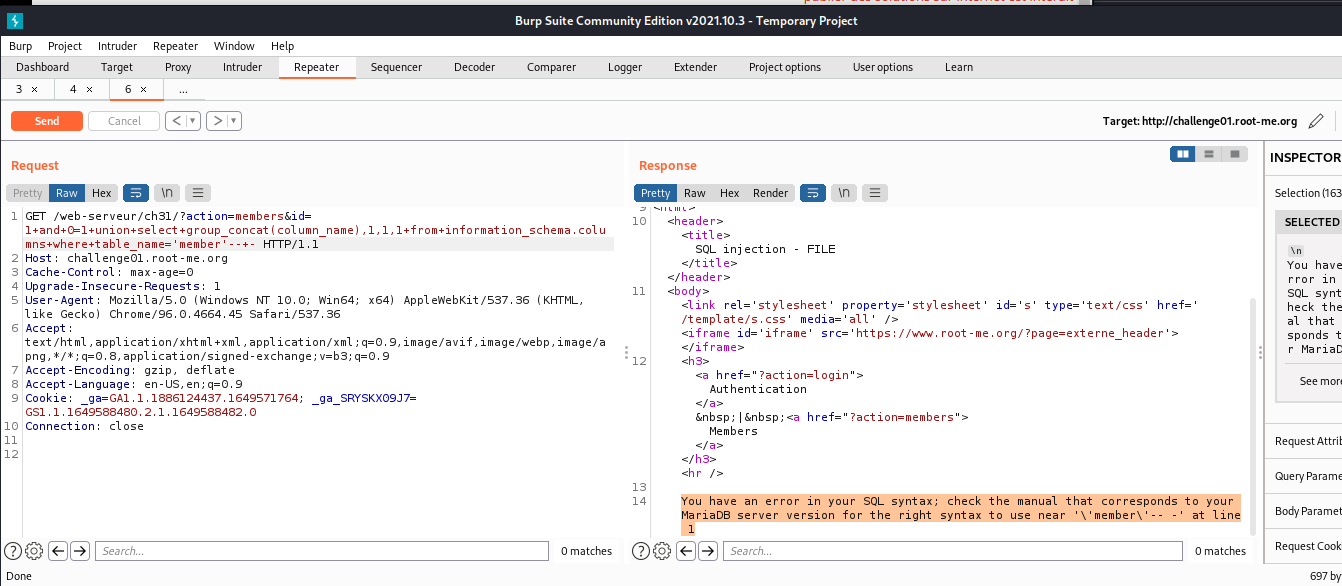Switch to the Decoder tab
The width and height of the screenshot is (1342, 586).
click(474, 67)
